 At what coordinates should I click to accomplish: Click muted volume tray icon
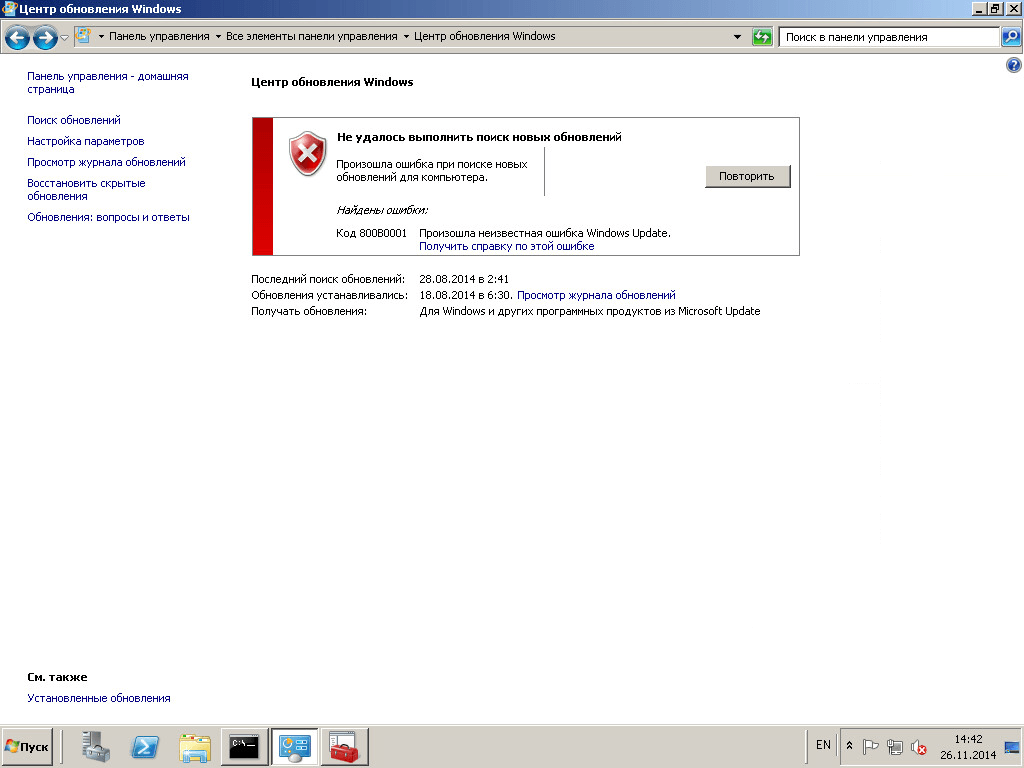(919, 746)
